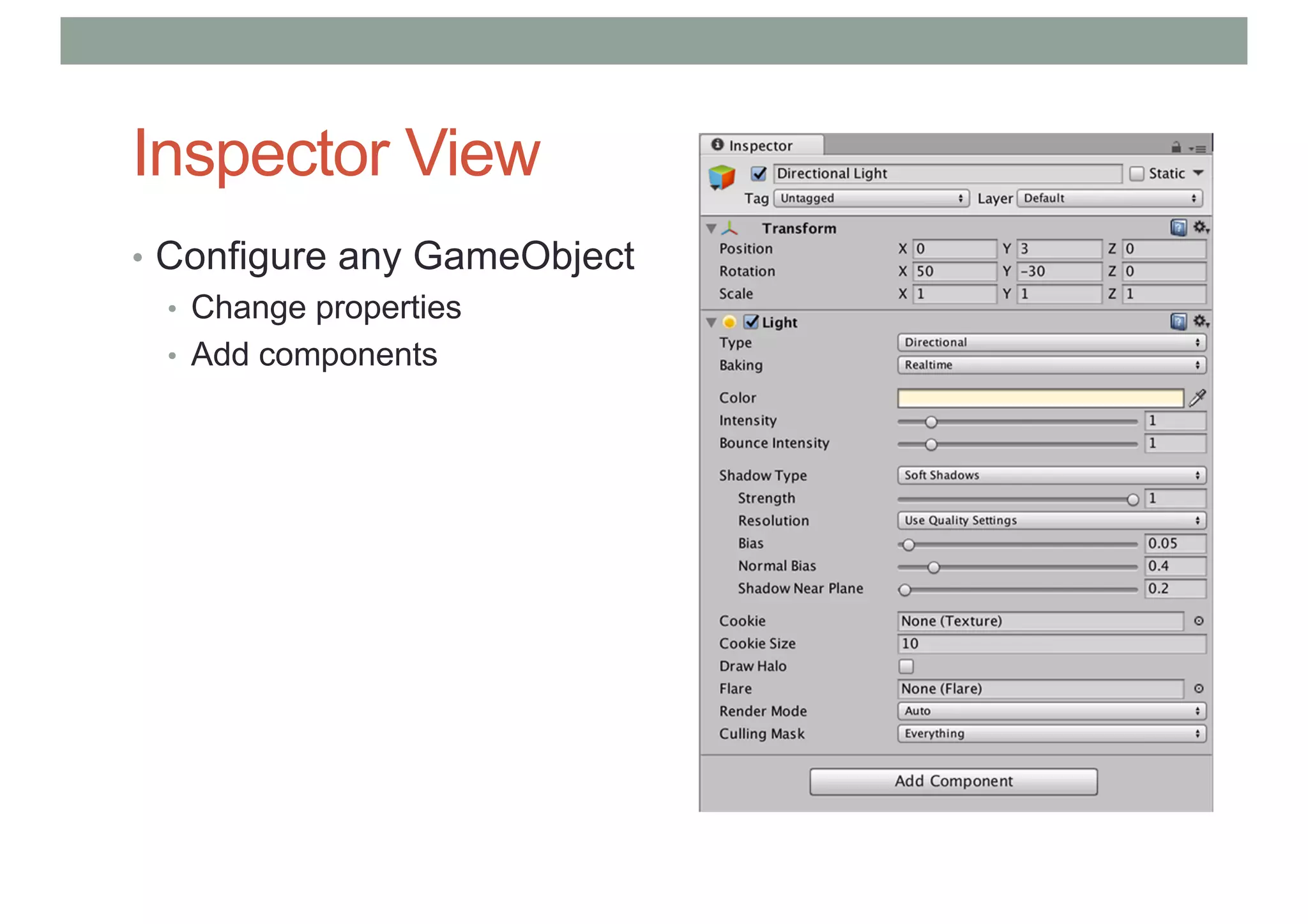Click the Bias value field 0.05
The image size is (1308, 924).
[x=1175, y=543]
